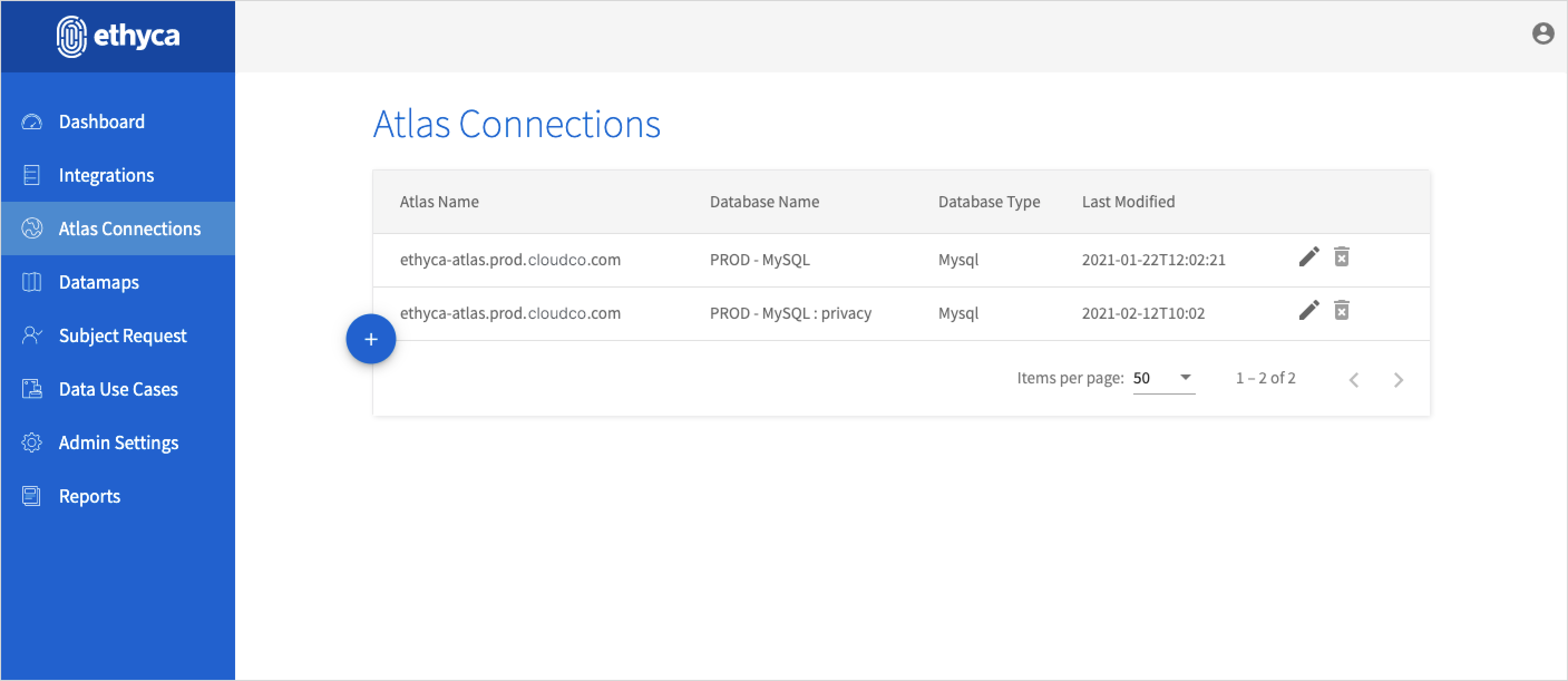Edit the PROD - MySQL : privacy connection
The image size is (1568, 681).
[1309, 310]
